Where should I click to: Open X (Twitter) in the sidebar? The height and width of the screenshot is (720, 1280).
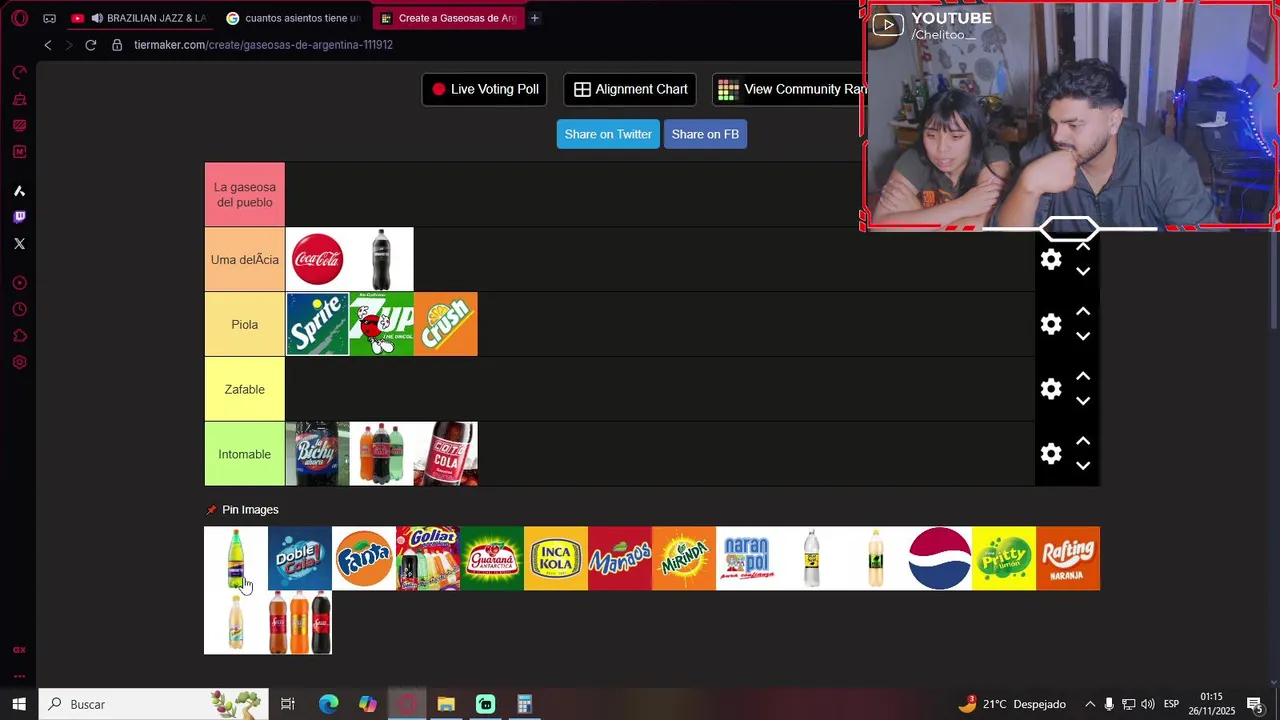[19, 244]
